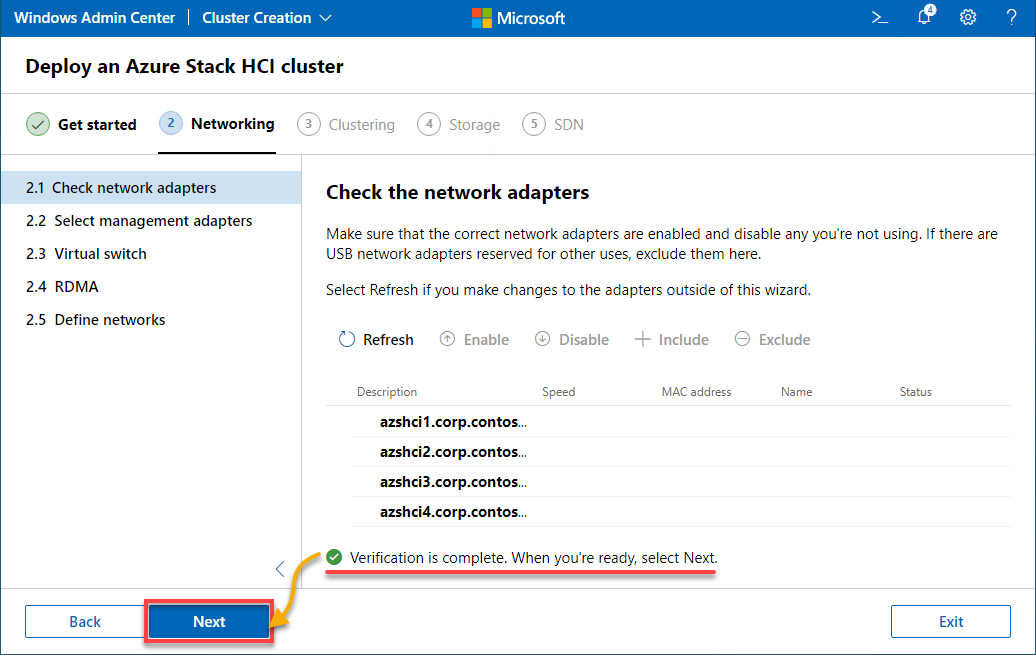Open the notifications bell icon
This screenshot has height=655, width=1036.
[x=926, y=15]
